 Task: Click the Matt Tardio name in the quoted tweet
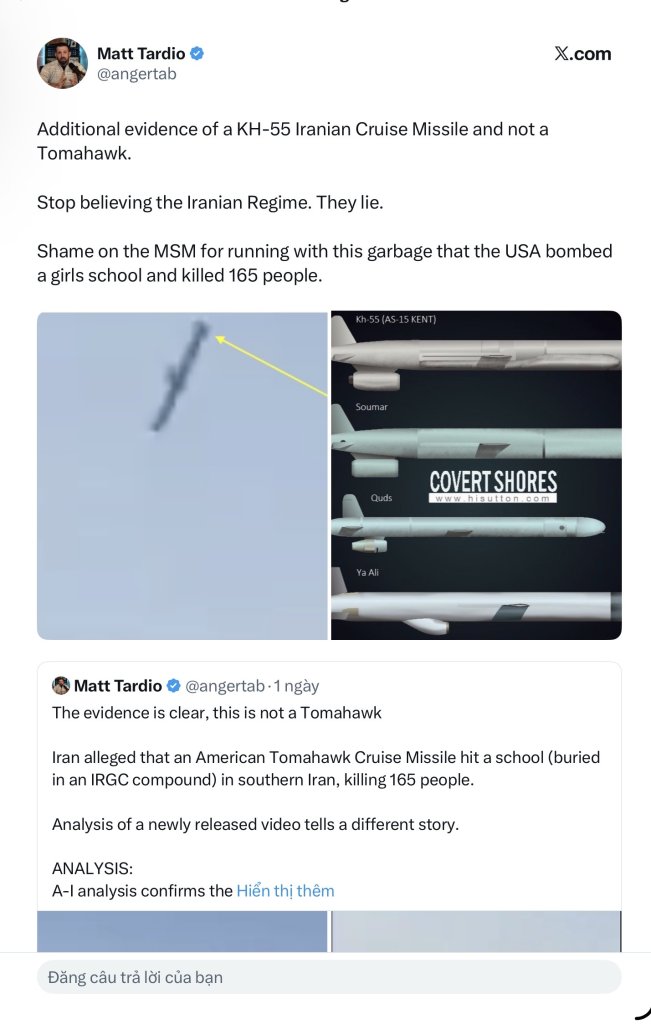[x=118, y=686]
